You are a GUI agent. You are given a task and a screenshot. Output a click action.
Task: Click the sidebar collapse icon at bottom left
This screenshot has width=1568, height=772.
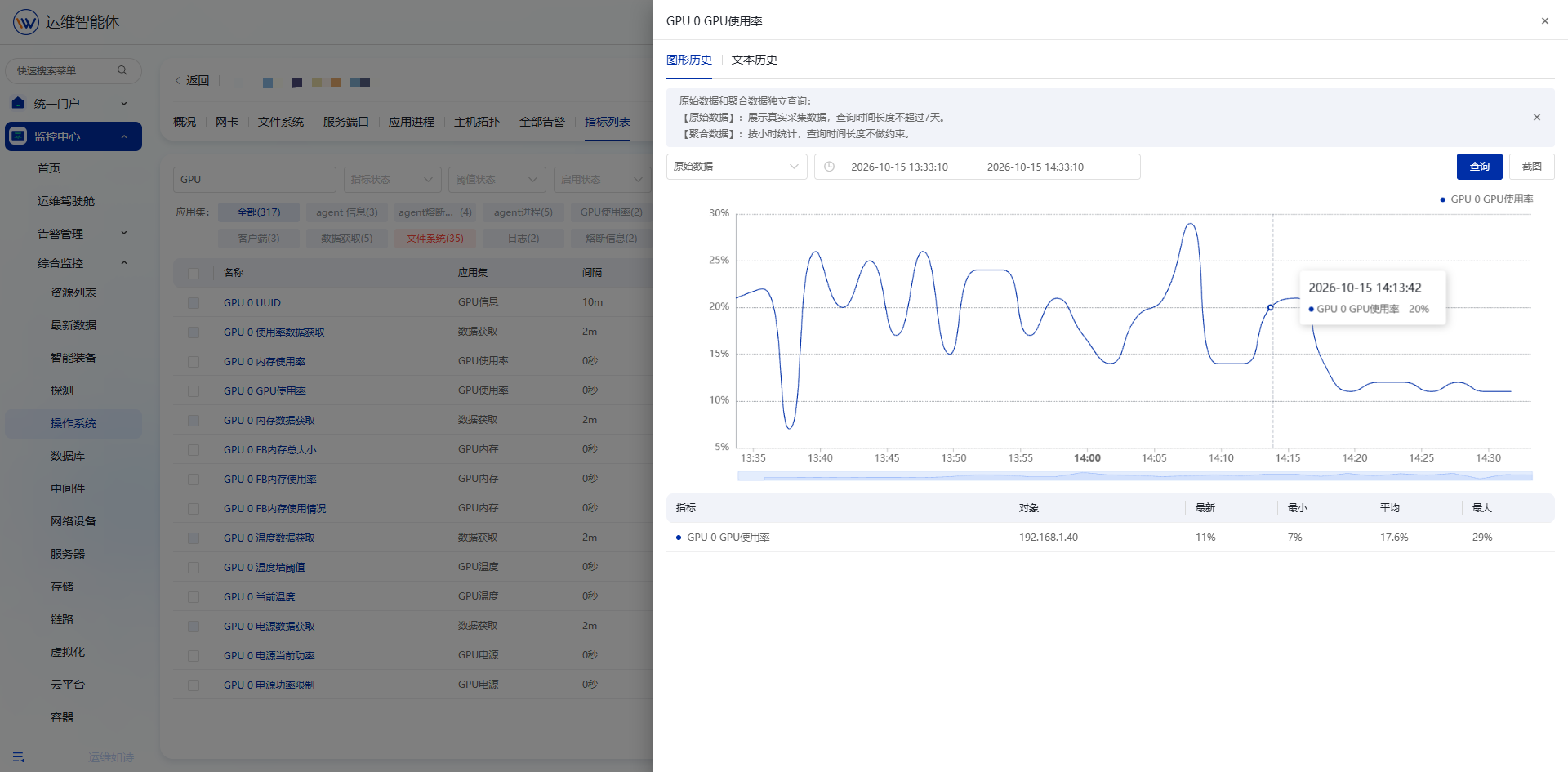point(18,757)
